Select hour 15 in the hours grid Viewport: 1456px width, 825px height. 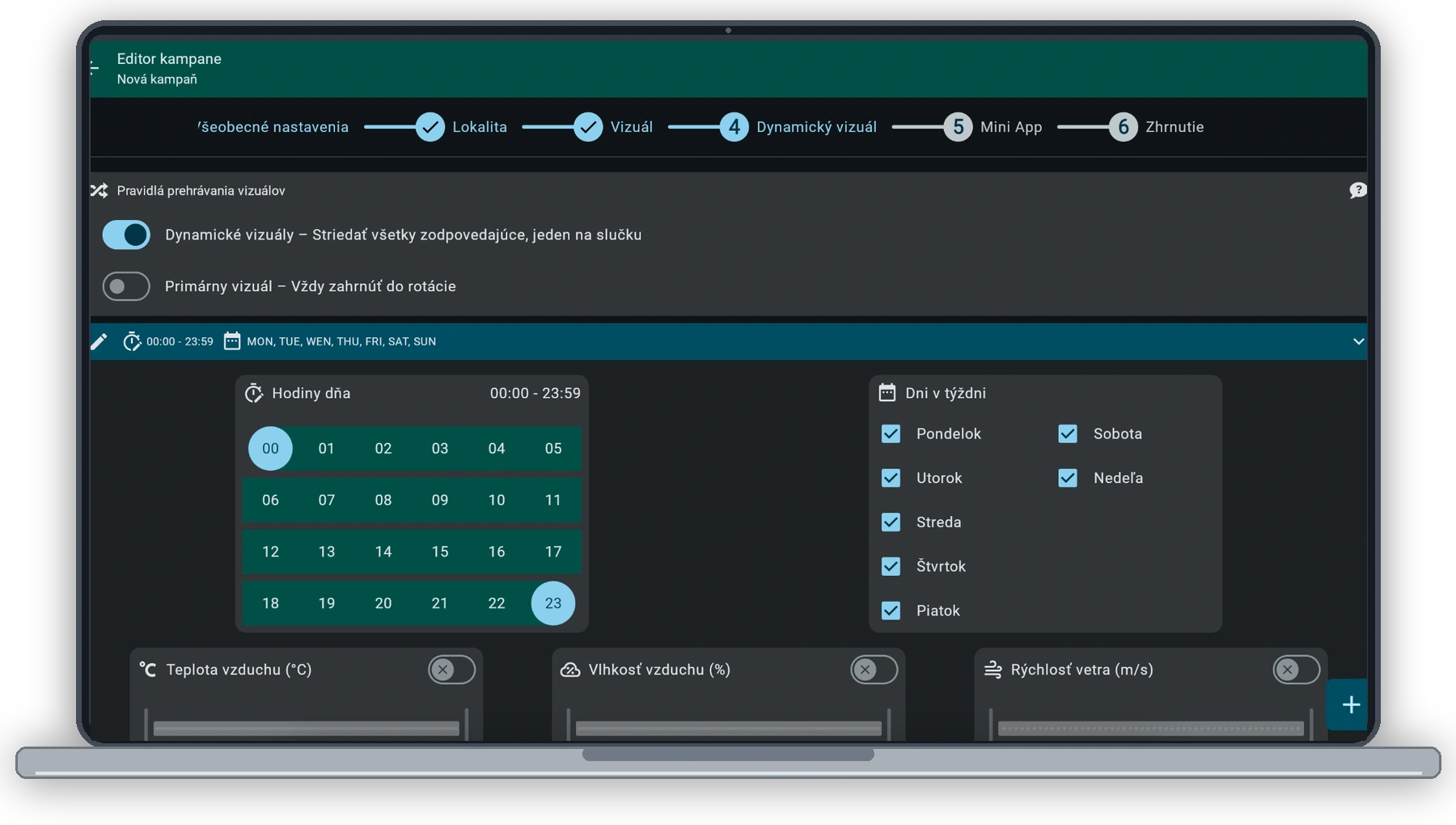click(x=440, y=552)
